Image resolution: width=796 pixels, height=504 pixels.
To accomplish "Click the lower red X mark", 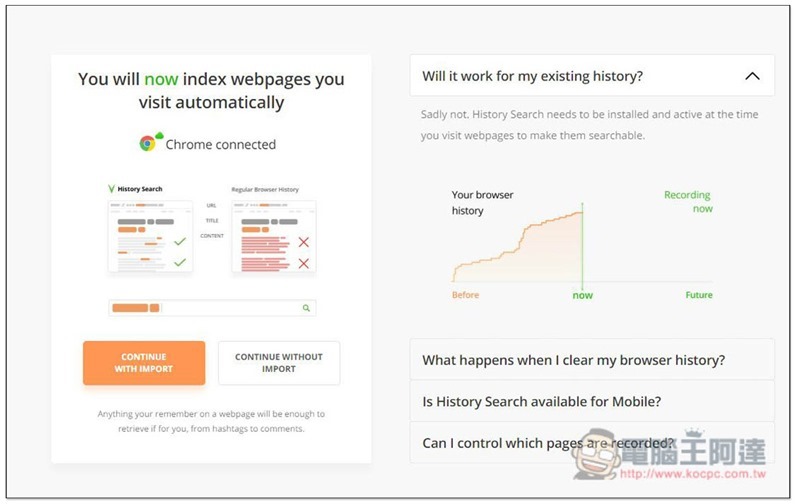I will coord(304,263).
